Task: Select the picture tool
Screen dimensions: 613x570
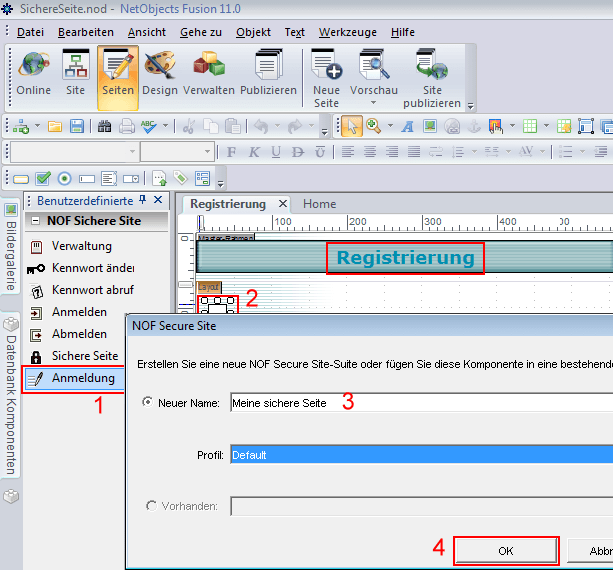Action: click(x=430, y=126)
